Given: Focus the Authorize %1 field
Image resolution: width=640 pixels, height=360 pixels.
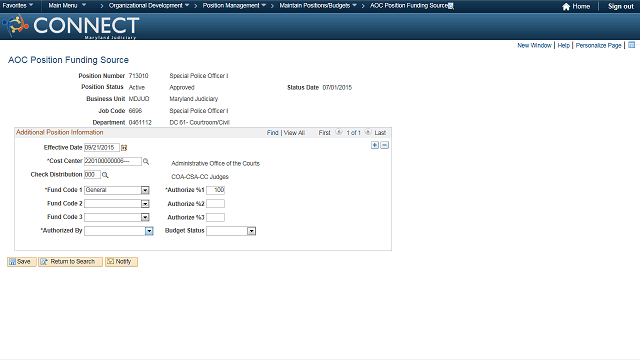Looking at the screenshot, I should [216, 190].
